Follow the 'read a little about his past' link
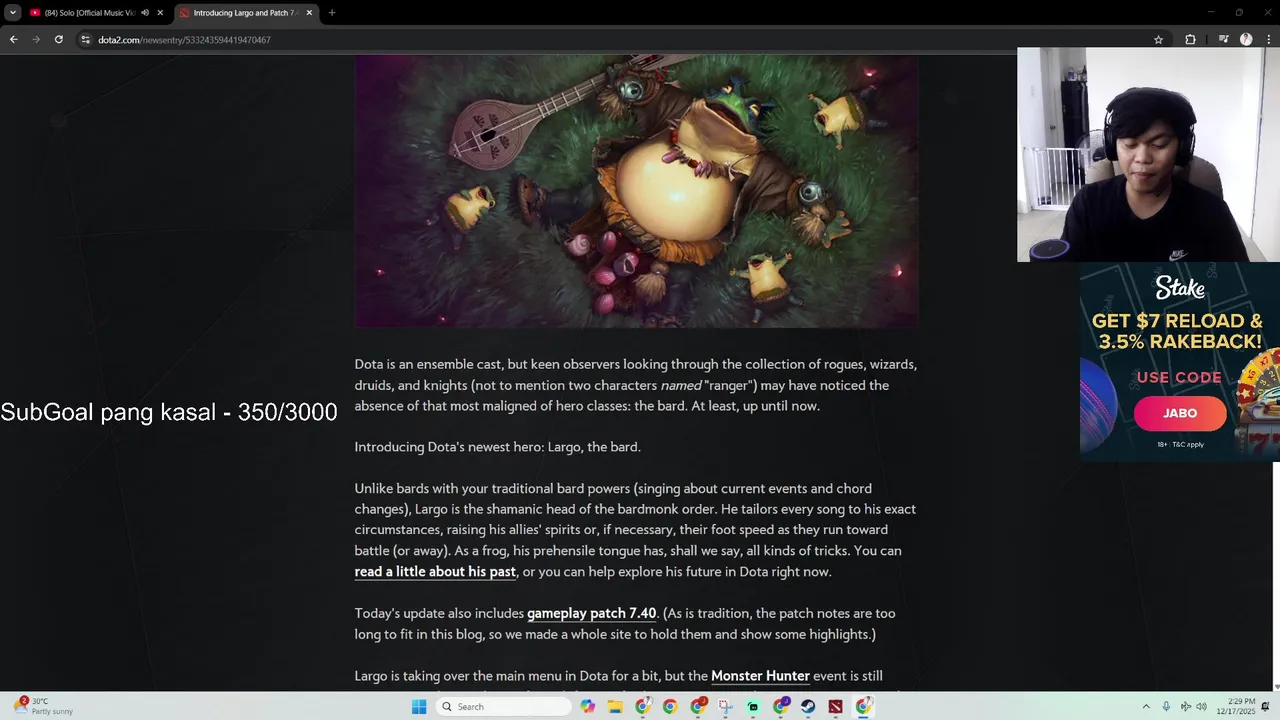Viewport: 1280px width, 720px height. tap(435, 572)
